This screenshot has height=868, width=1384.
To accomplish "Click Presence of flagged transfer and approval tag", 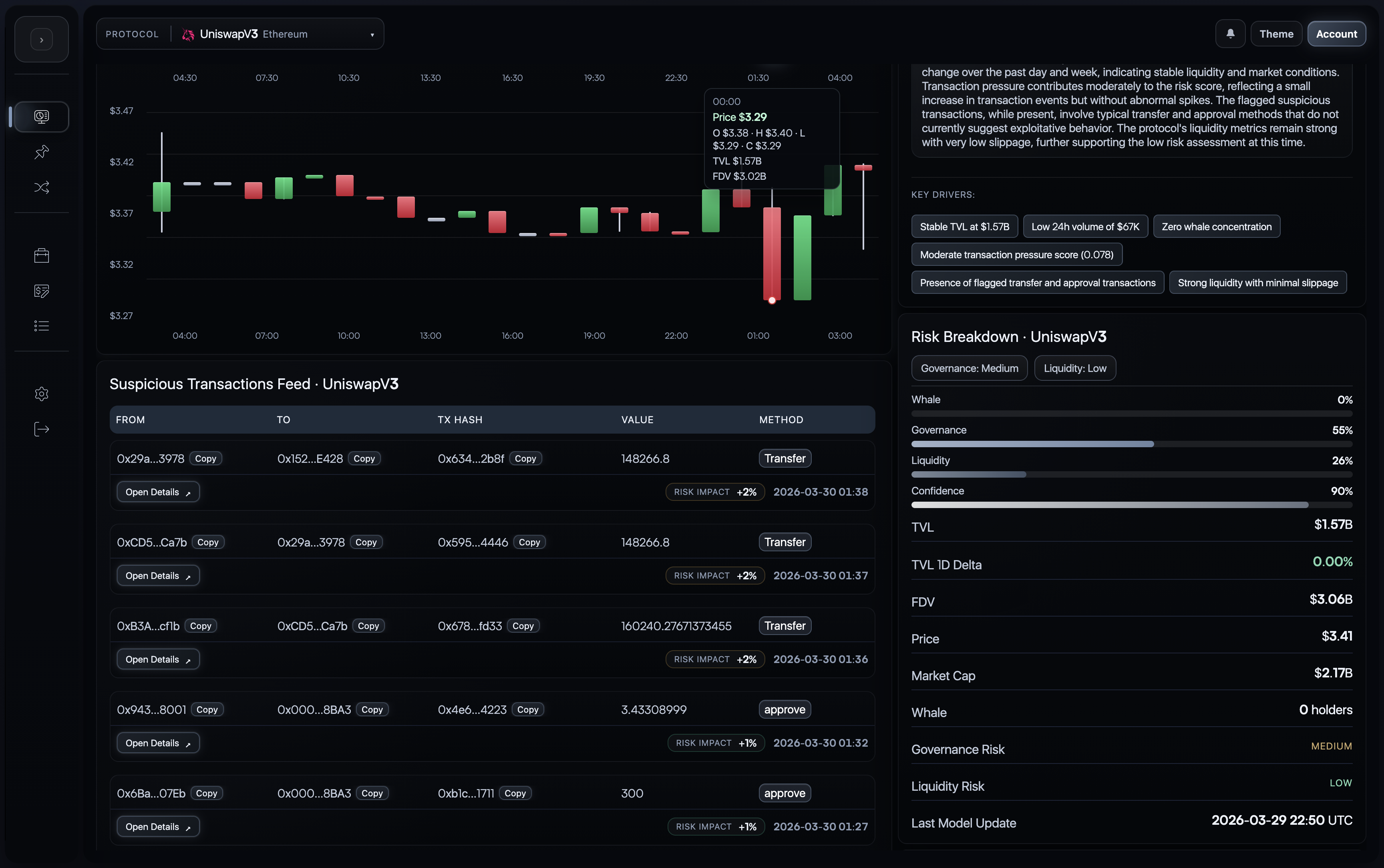I will coord(1037,283).
